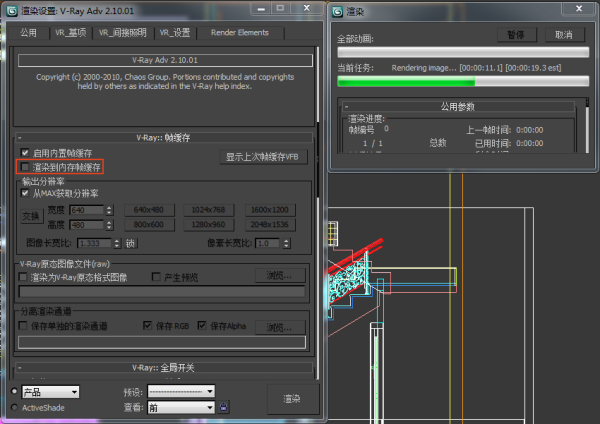Enable 渲染到内存帧缓存 checkbox
The width and height of the screenshot is (600, 424).
pos(25,167)
